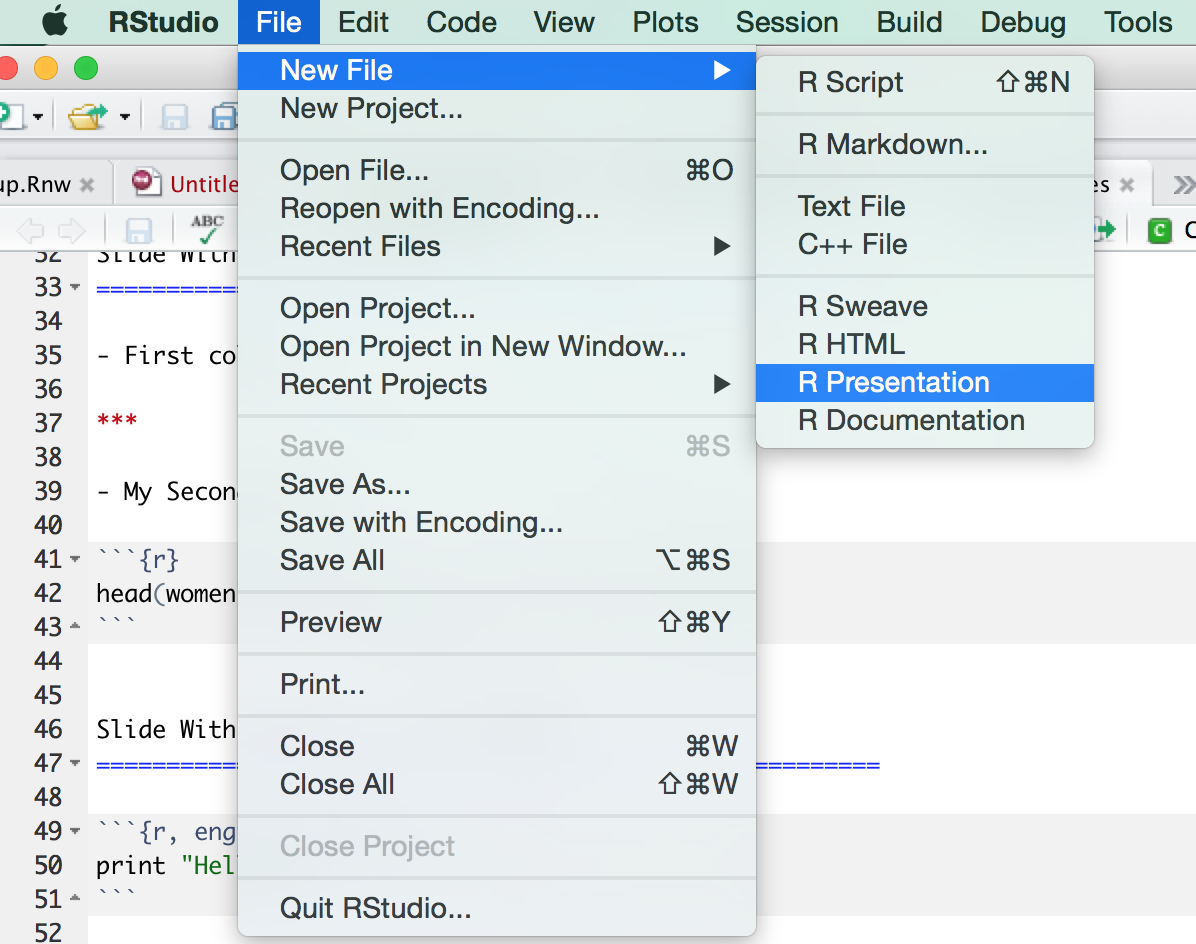Select Preview in the File menu
This screenshot has height=944, width=1196.
[x=497, y=622]
